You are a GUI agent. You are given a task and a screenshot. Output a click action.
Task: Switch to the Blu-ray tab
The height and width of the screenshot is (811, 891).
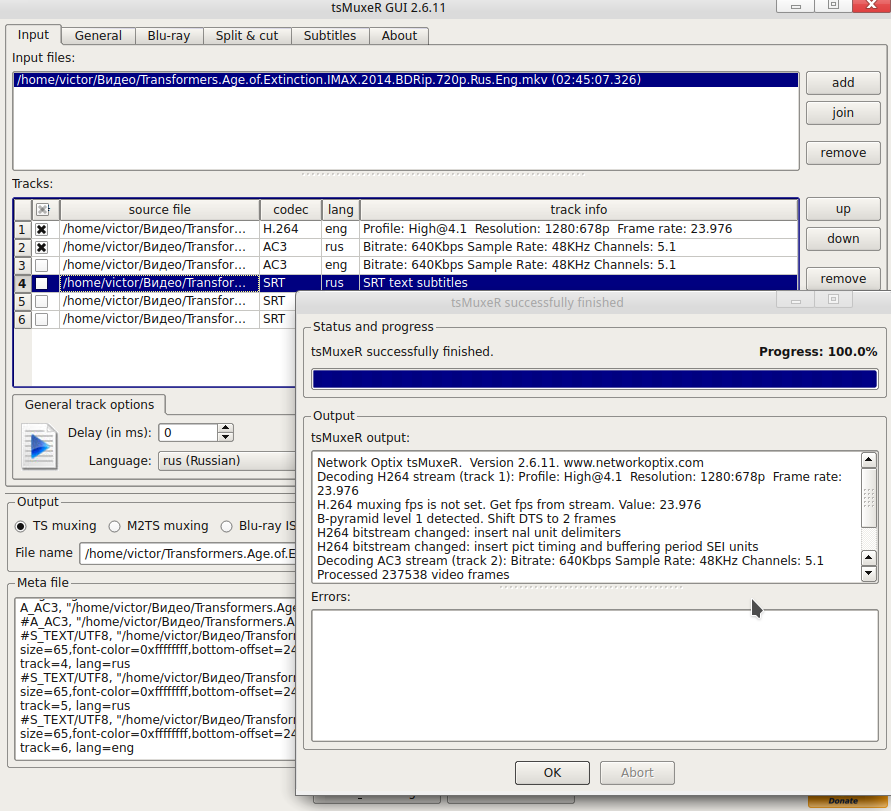click(x=169, y=36)
